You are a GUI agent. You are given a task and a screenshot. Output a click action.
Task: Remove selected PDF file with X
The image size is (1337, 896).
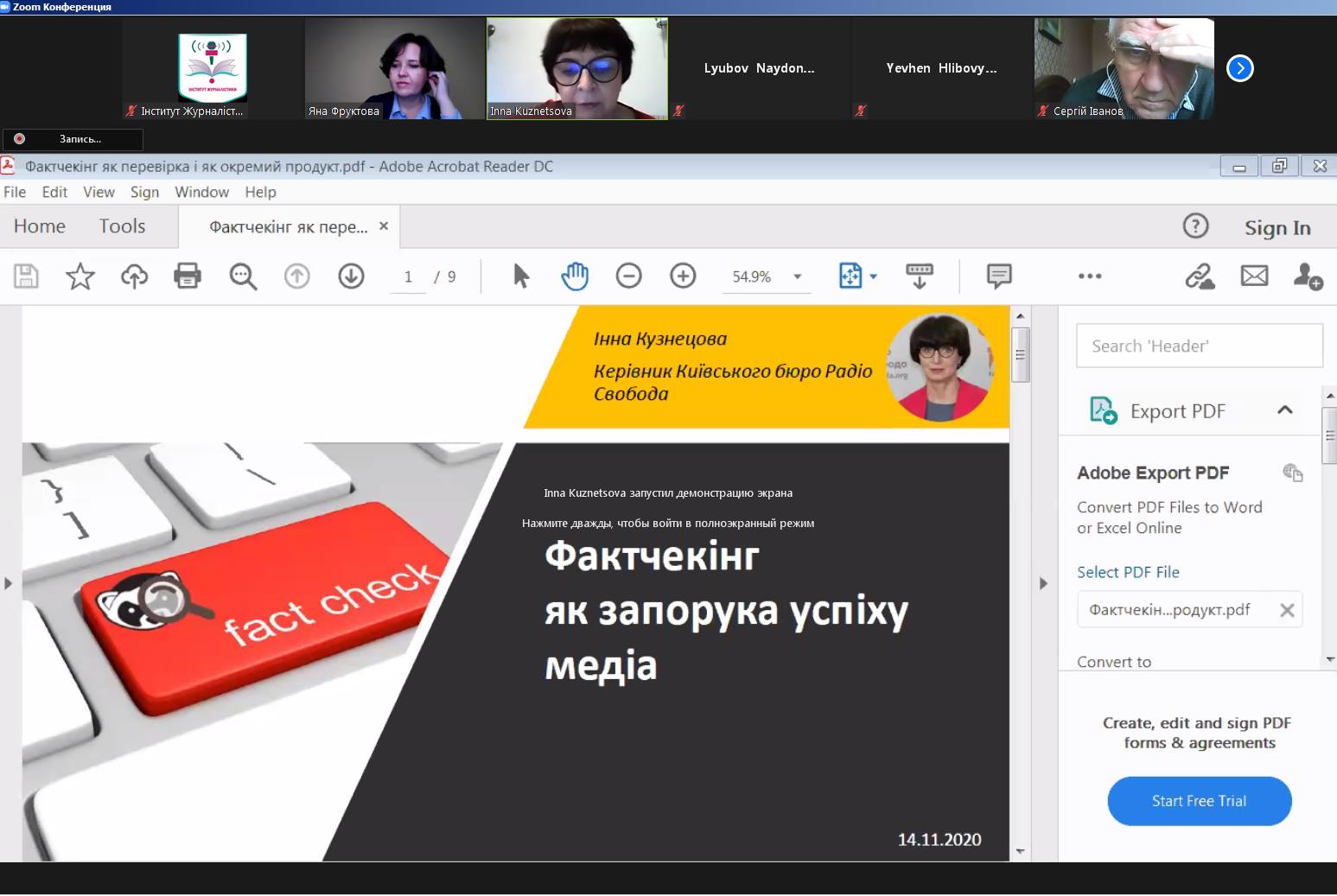click(x=1287, y=610)
